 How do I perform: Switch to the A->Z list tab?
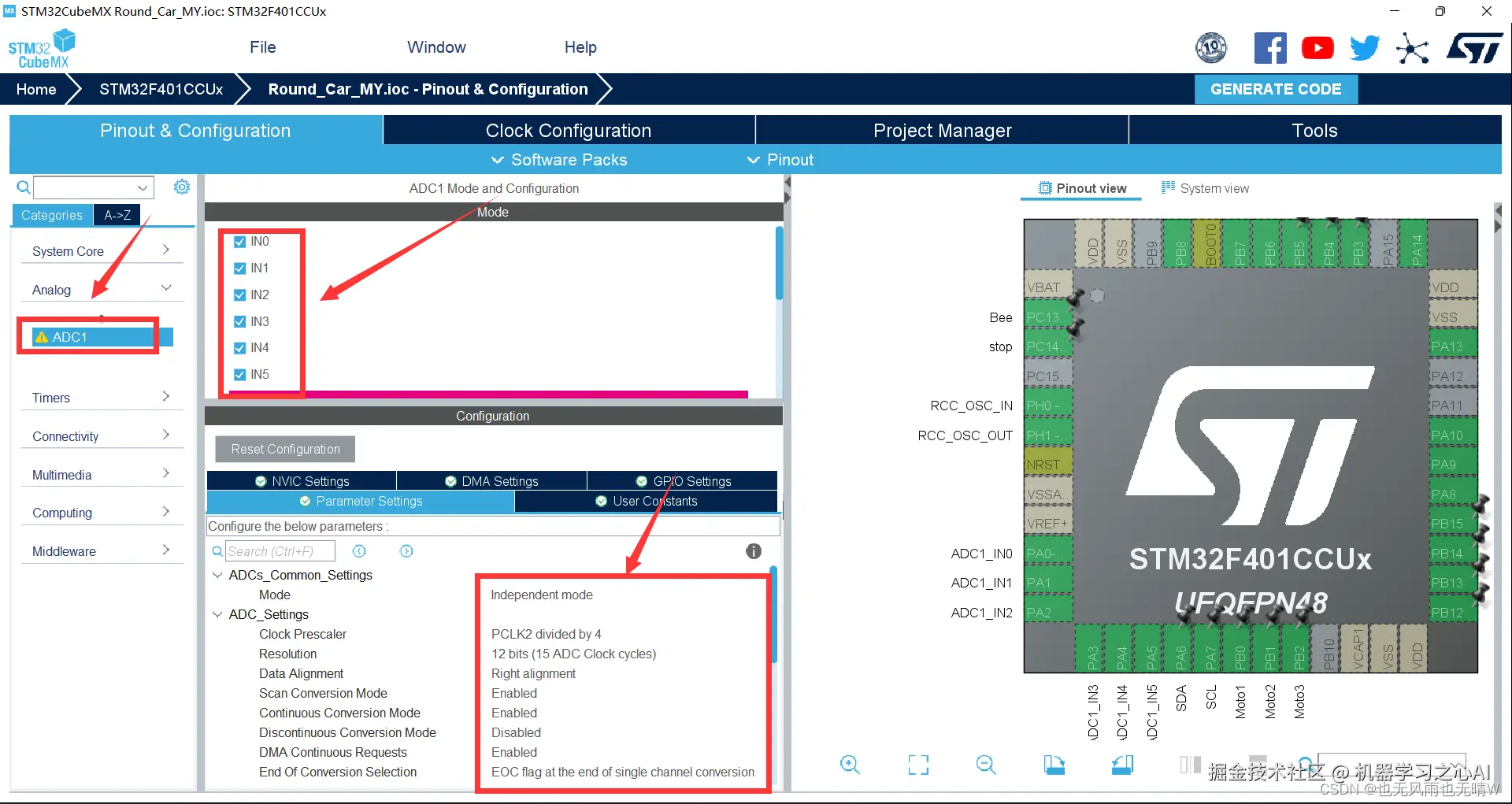[117, 215]
